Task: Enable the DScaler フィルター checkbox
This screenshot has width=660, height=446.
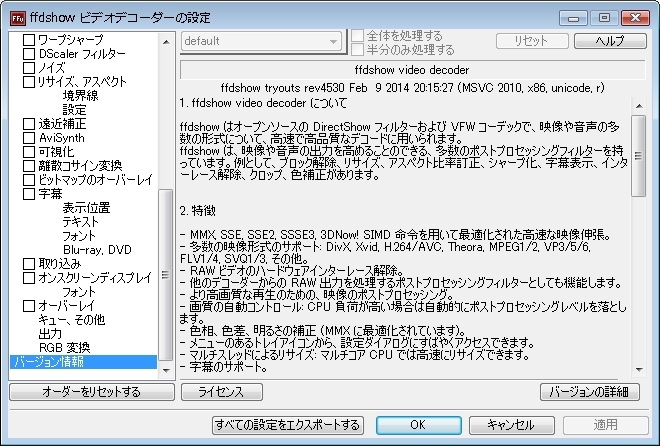Action: pyautogui.click(x=29, y=54)
